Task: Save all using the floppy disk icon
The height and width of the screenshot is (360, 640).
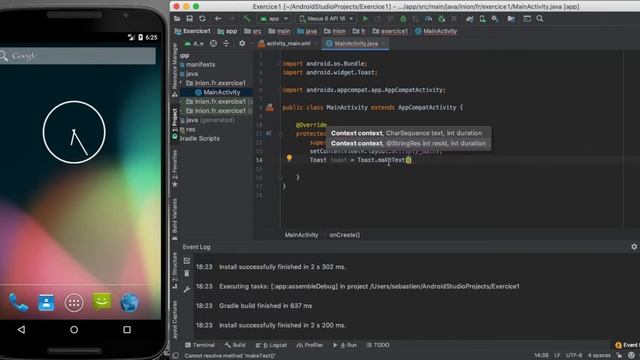Action: [190, 19]
